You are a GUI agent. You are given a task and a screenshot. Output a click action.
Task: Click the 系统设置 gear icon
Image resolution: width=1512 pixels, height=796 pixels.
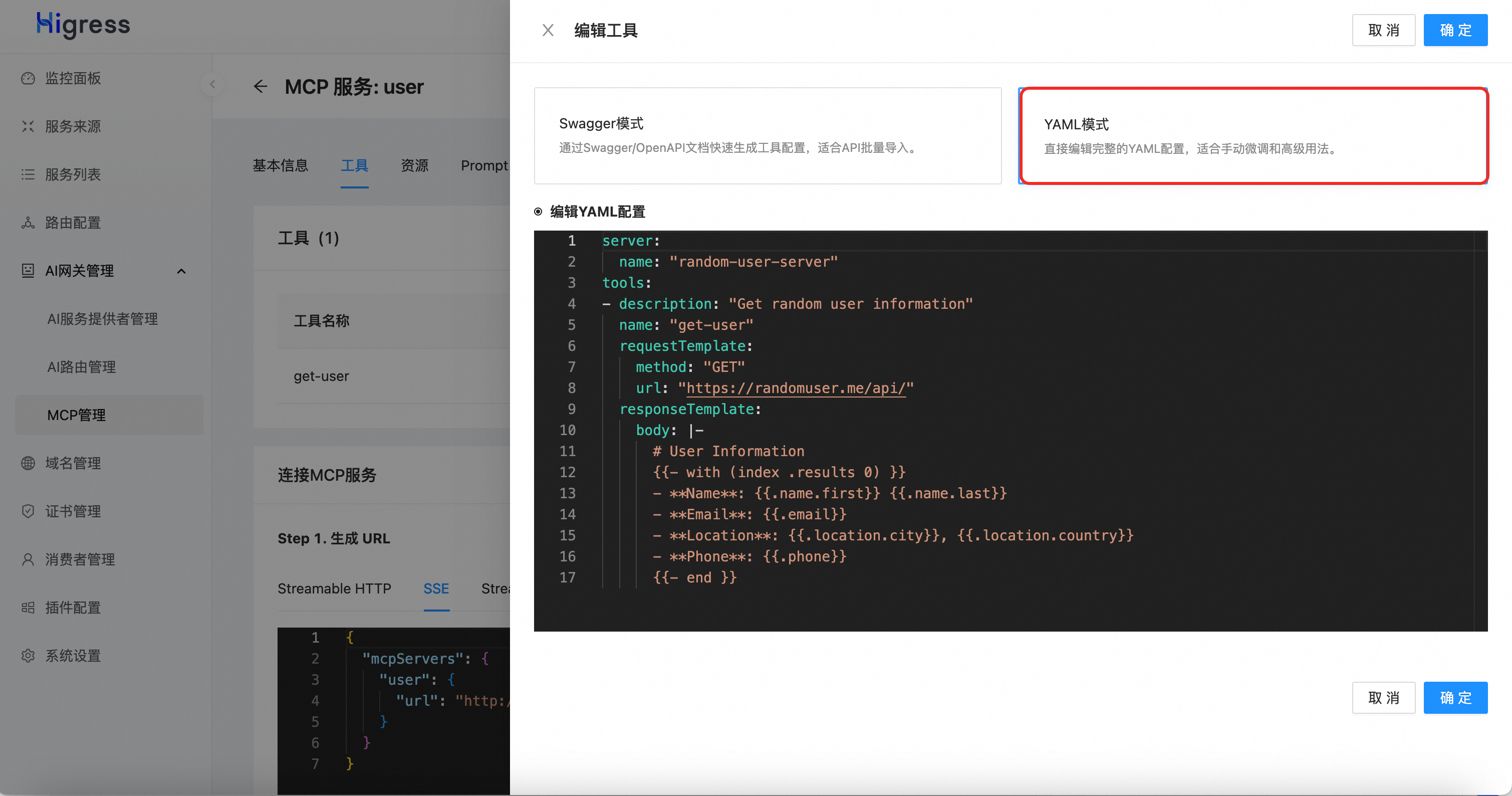(x=28, y=656)
